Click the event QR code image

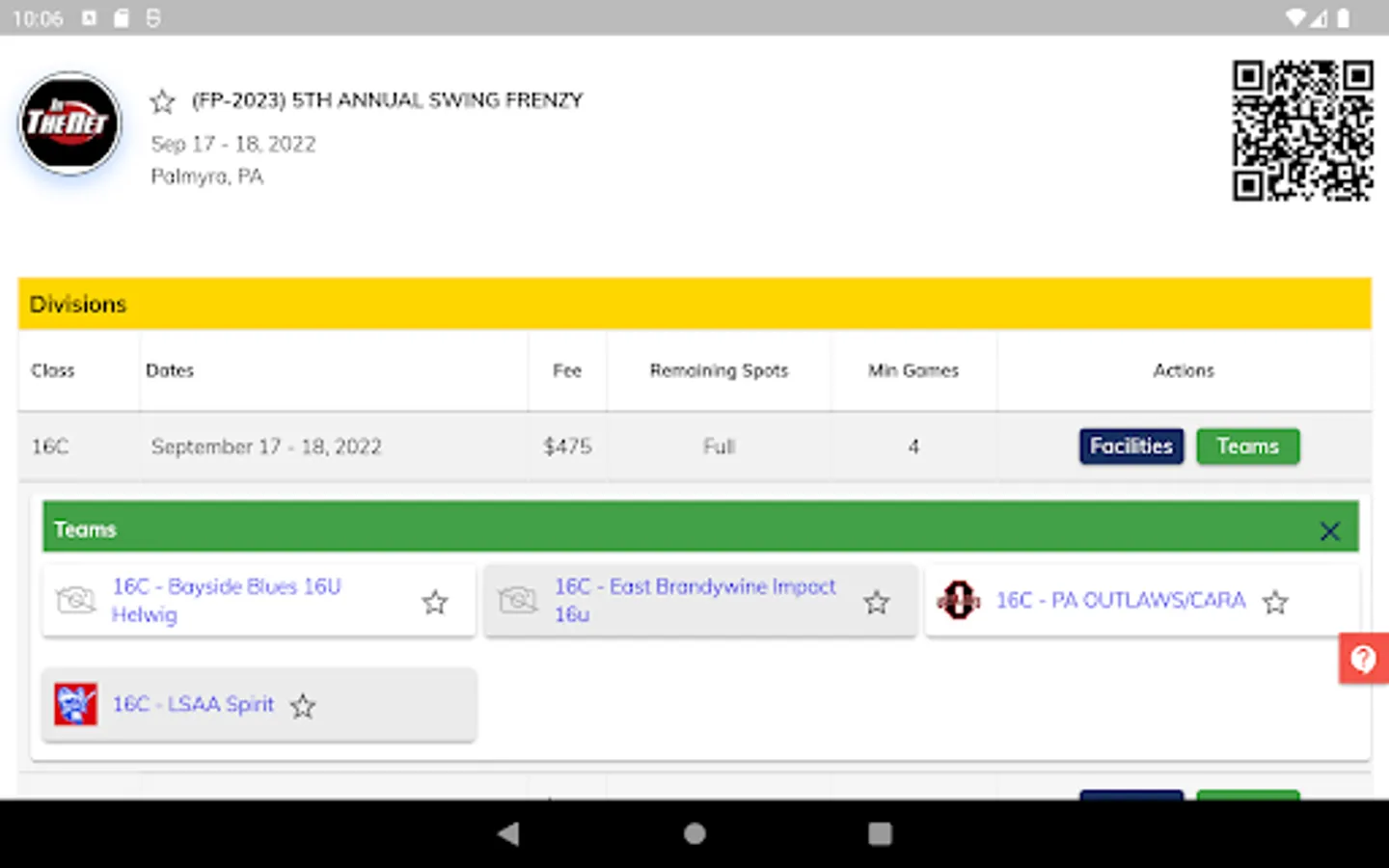(x=1302, y=132)
